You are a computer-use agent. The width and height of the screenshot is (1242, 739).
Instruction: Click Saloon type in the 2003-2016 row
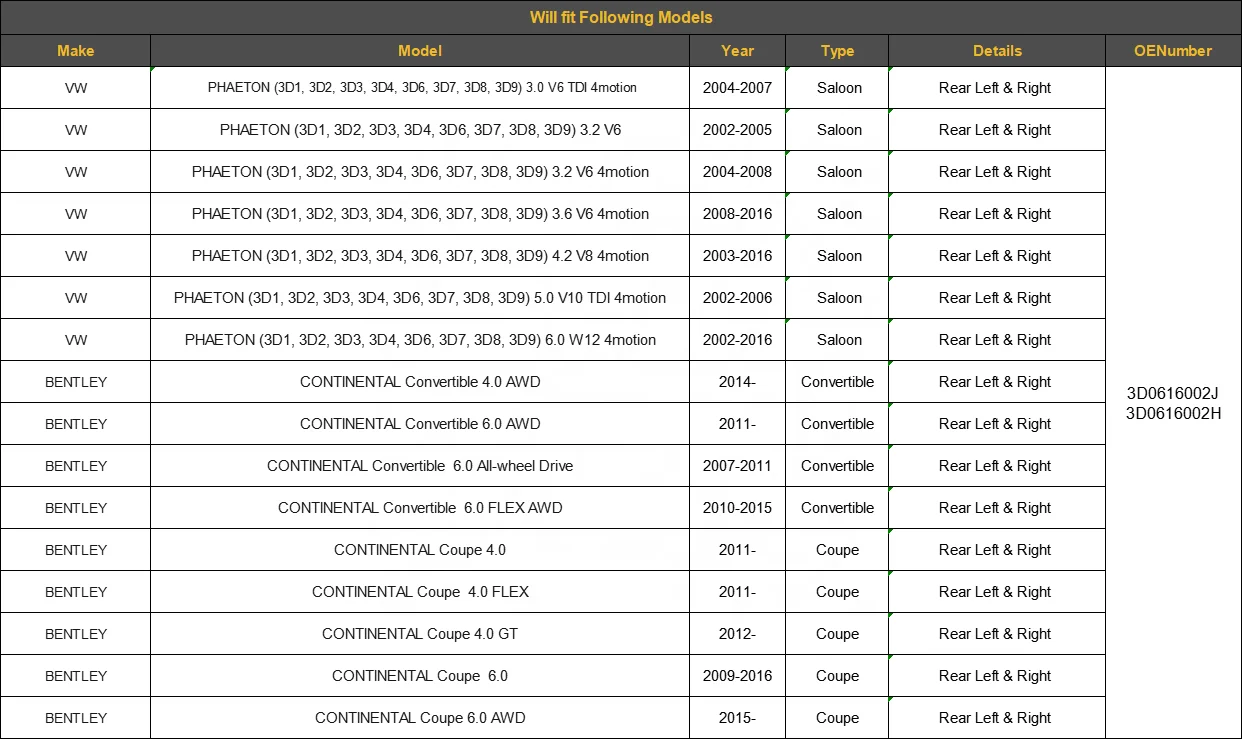837,256
